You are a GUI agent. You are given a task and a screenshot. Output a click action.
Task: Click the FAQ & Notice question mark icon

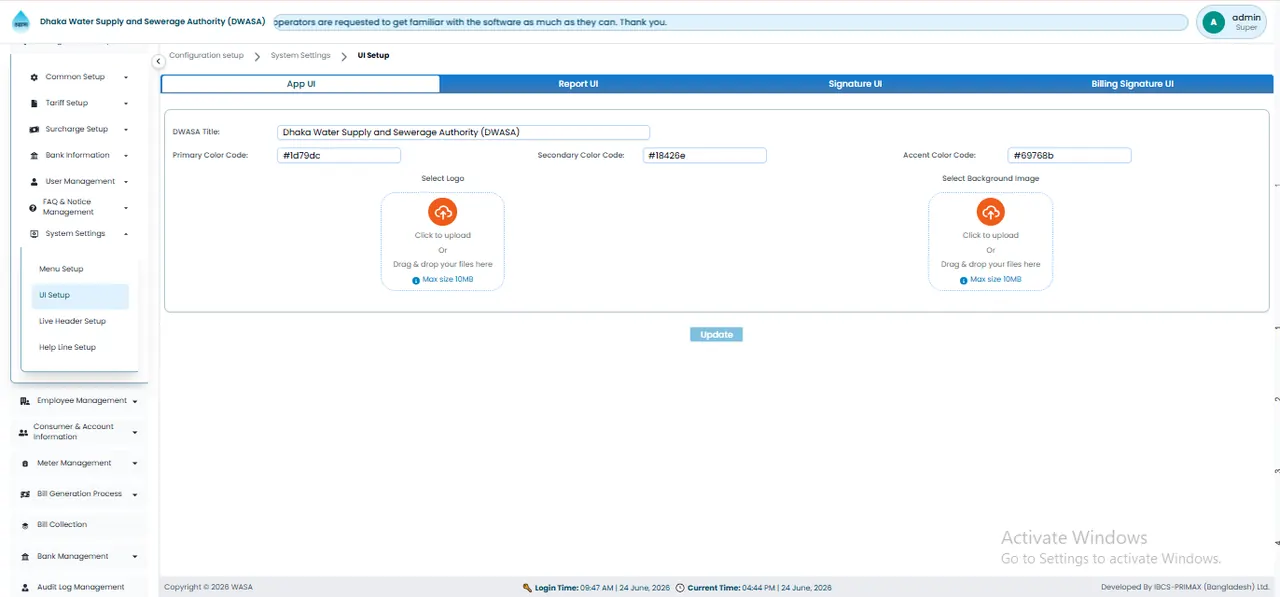point(33,207)
